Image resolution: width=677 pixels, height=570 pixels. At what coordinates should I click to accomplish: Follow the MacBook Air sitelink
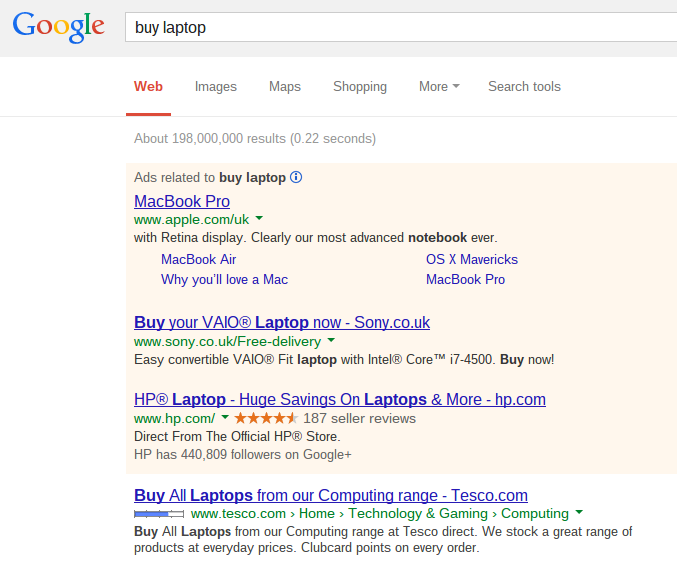pos(199,259)
